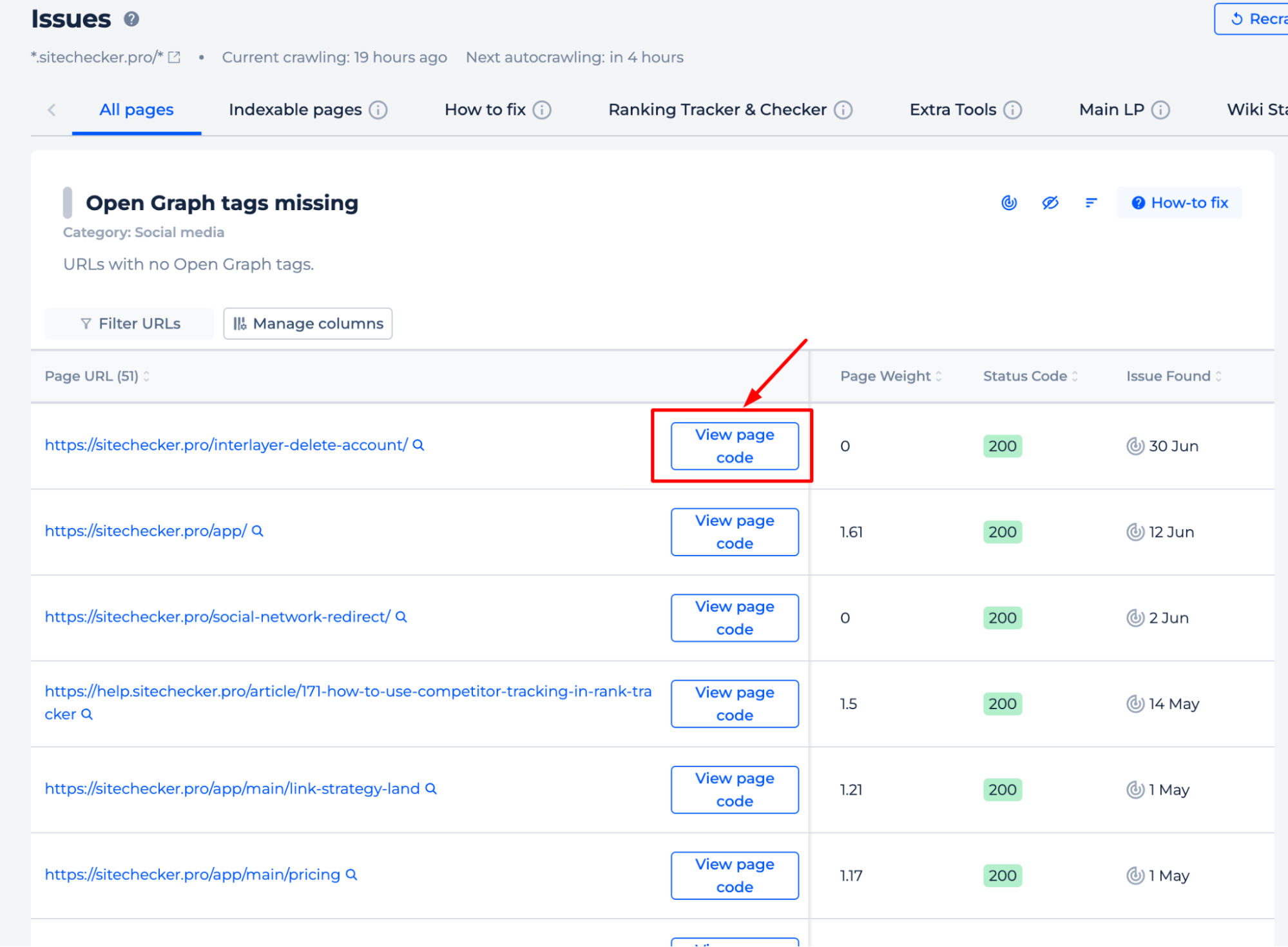
Task: Click the left arrow to scroll tabs back
Action: pyautogui.click(x=52, y=110)
